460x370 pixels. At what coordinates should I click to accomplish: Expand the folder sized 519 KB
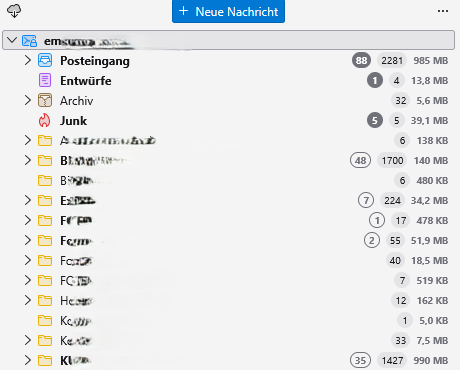(x=28, y=280)
